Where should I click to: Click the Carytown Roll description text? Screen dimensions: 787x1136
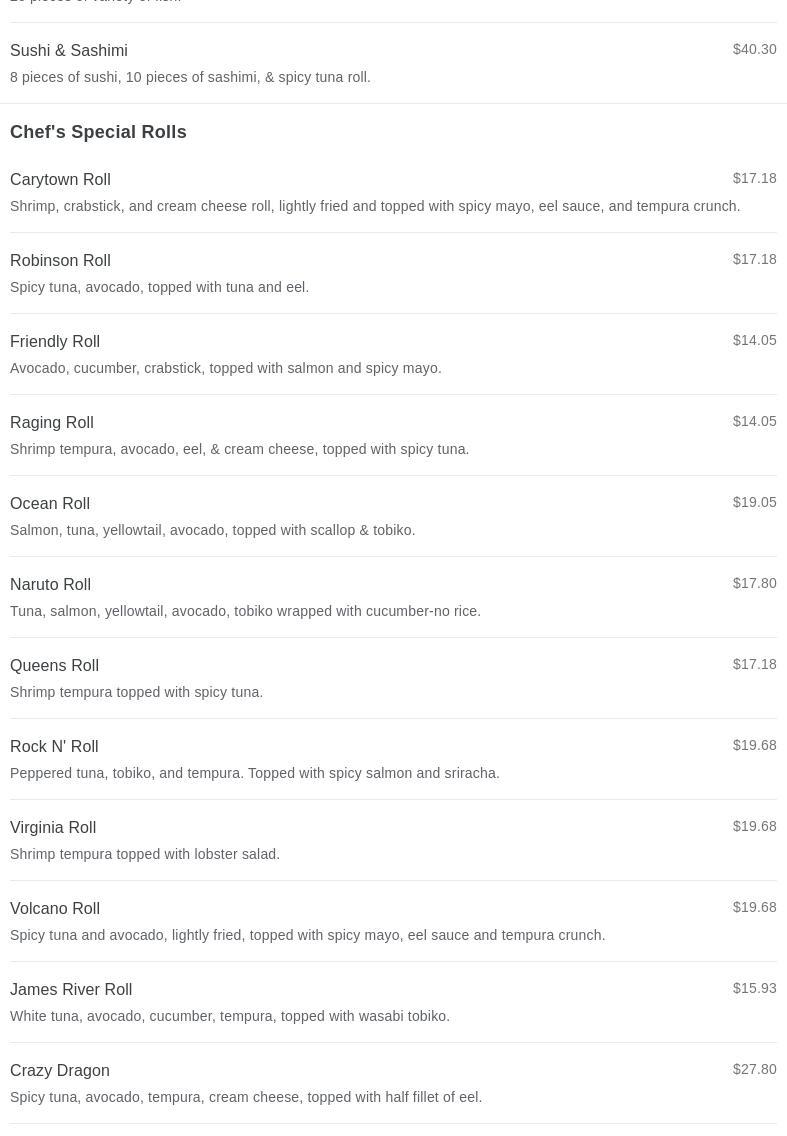click(375, 206)
